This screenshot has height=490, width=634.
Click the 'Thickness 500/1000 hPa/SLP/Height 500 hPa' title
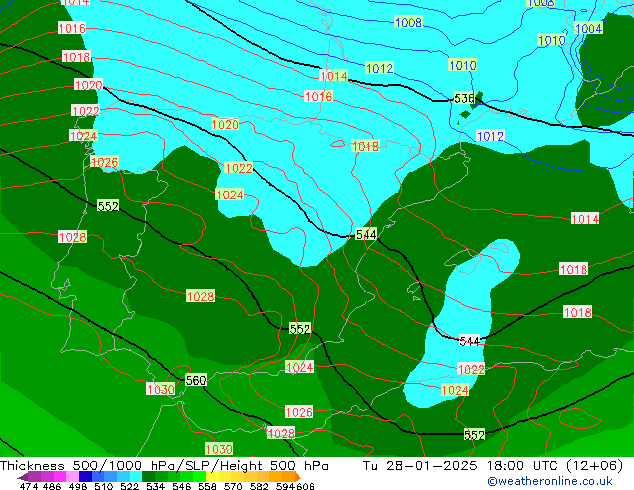164,466
